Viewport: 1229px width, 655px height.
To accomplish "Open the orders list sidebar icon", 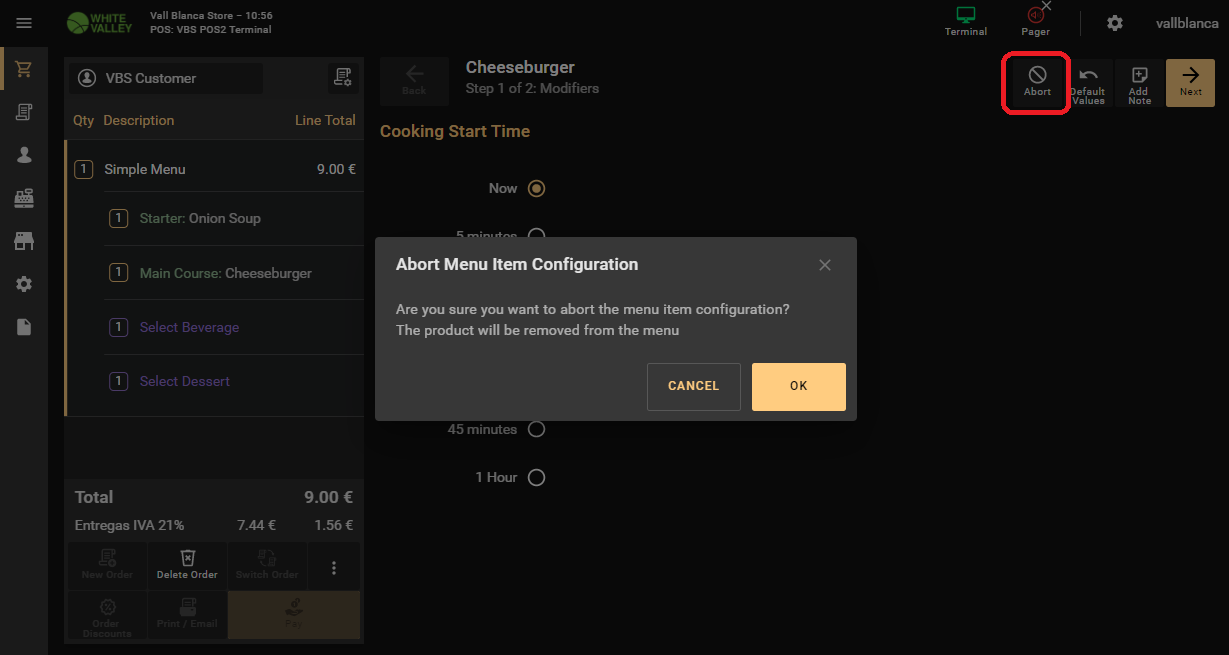I will coord(24,112).
